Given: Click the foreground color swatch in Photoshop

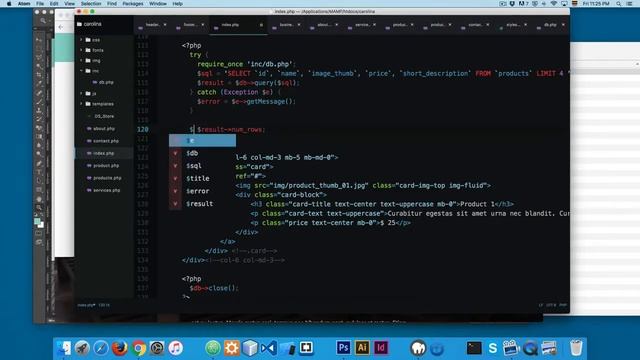Looking at the screenshot, I should pyautogui.click(x=37, y=221).
